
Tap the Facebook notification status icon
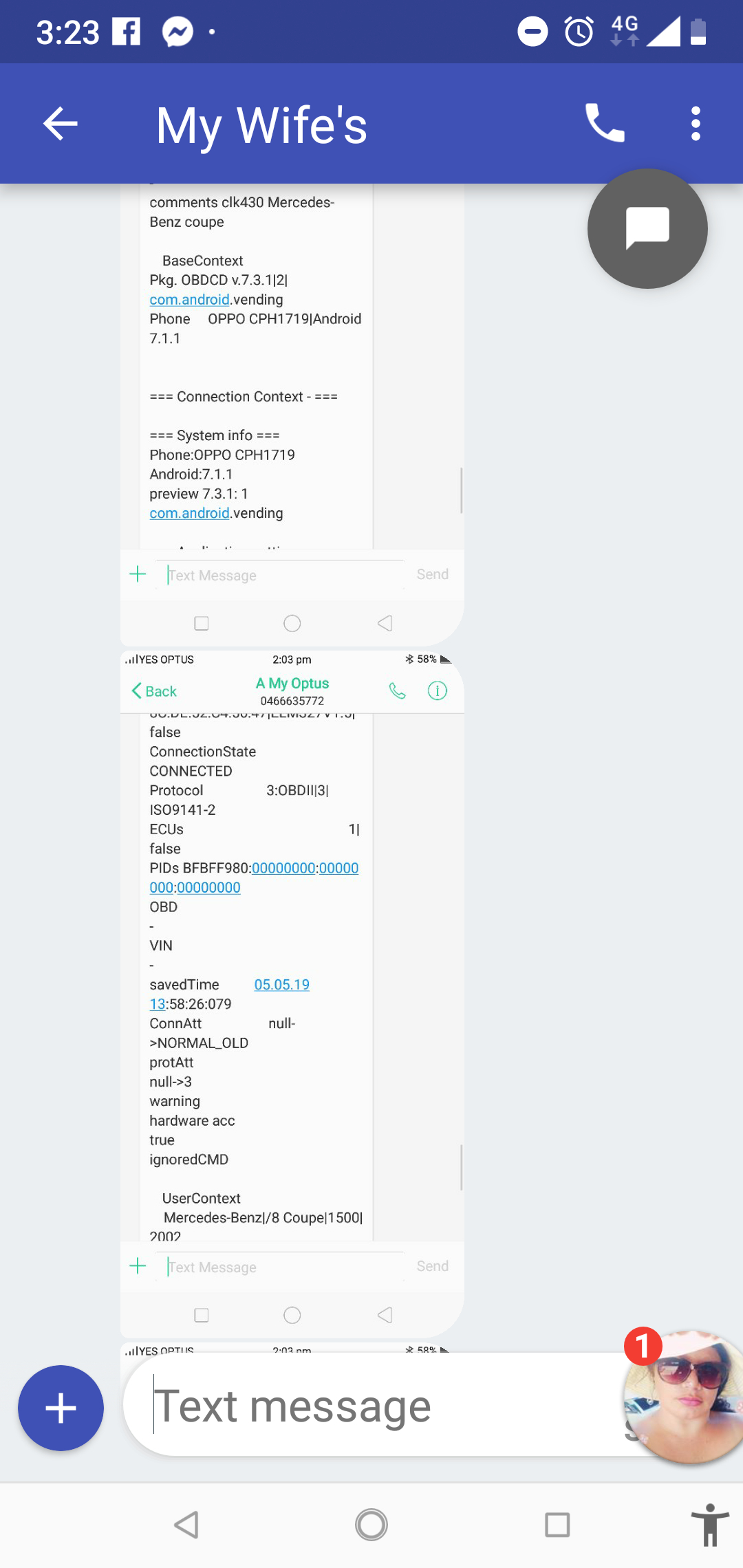click(127, 32)
